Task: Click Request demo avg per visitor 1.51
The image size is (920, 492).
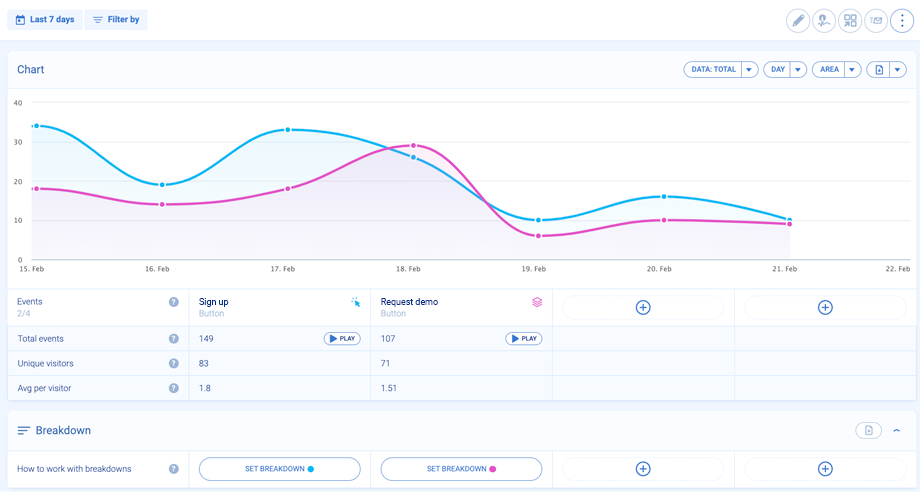Action: (x=388, y=388)
